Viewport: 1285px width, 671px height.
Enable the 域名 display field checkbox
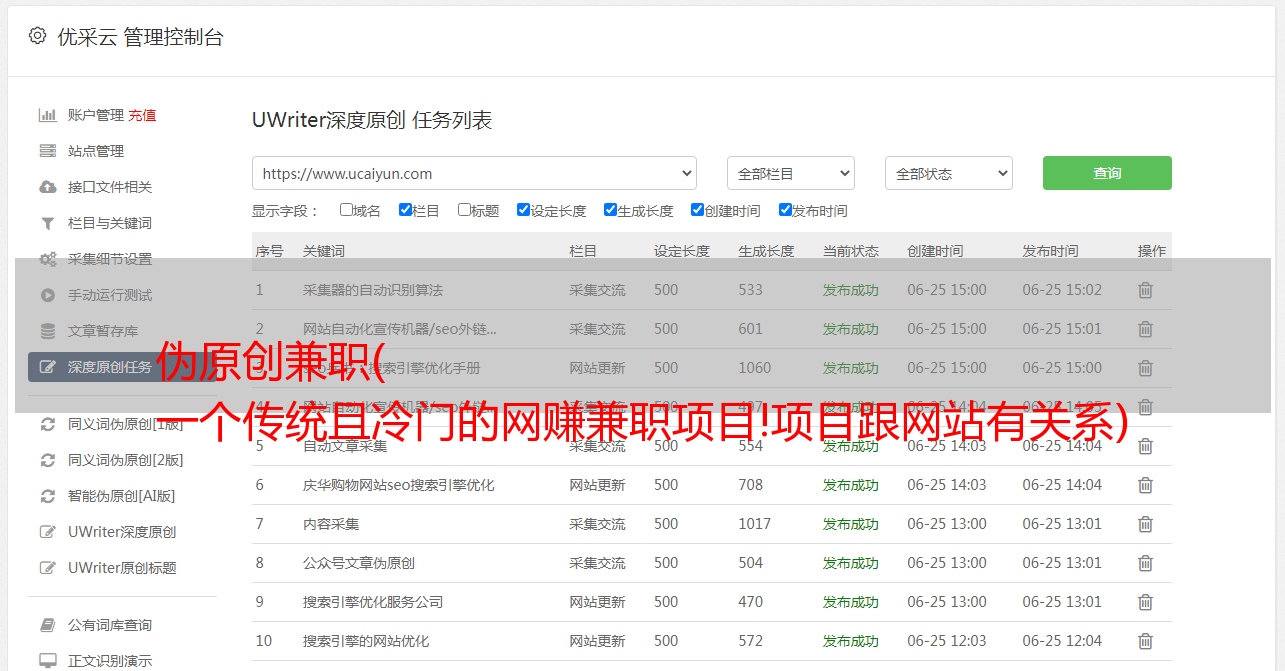point(346,210)
